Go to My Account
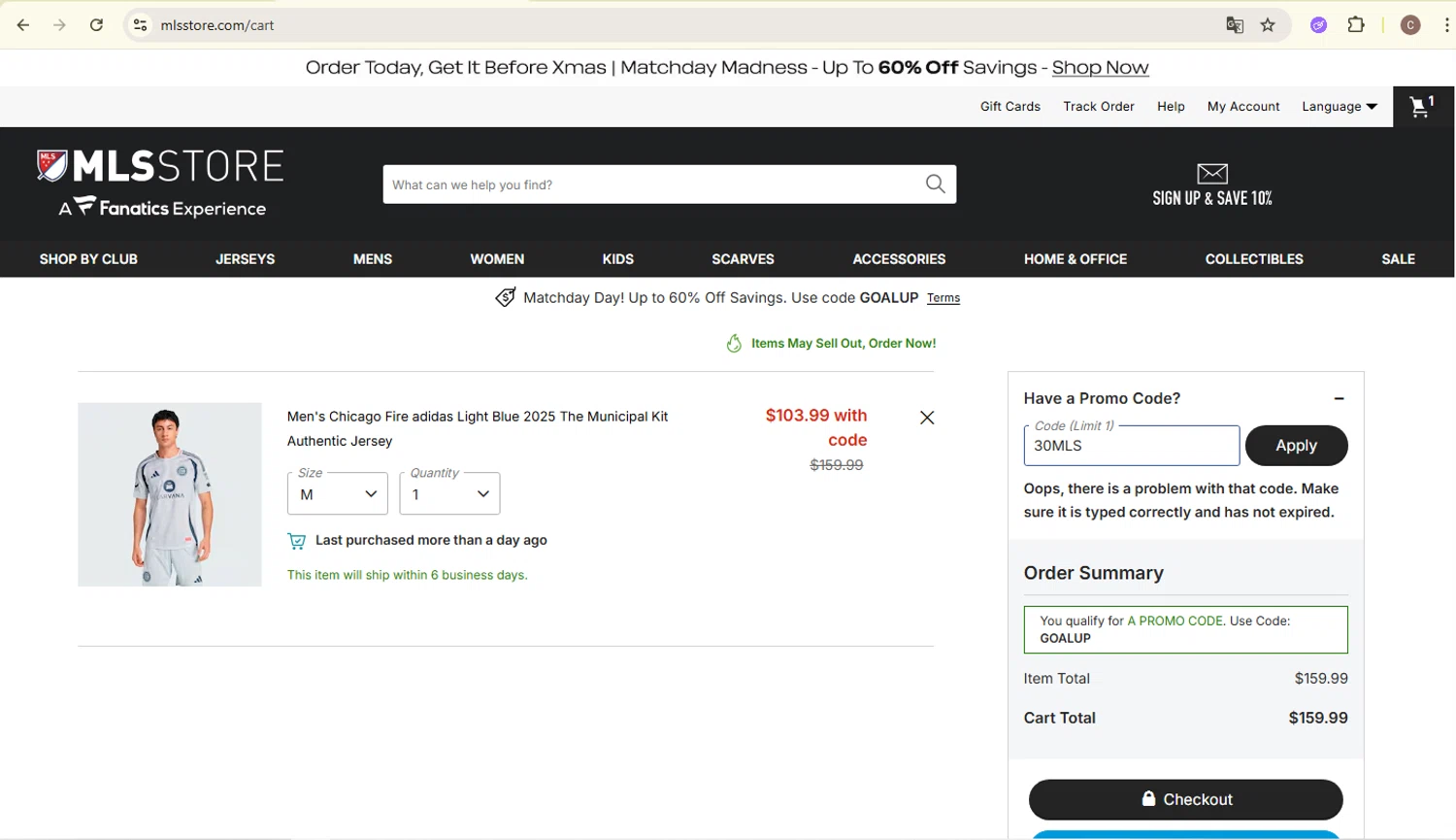1456x840 pixels. [1243, 107]
